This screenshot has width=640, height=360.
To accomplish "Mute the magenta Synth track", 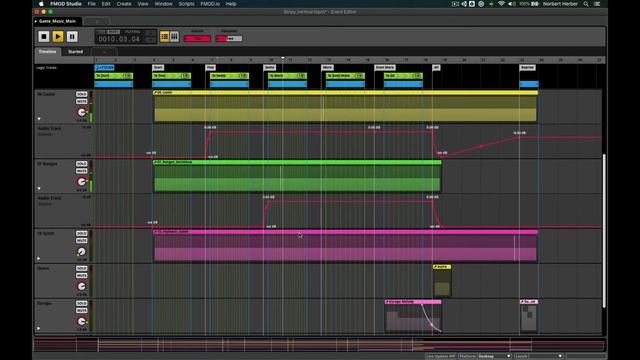I will 82,241.
